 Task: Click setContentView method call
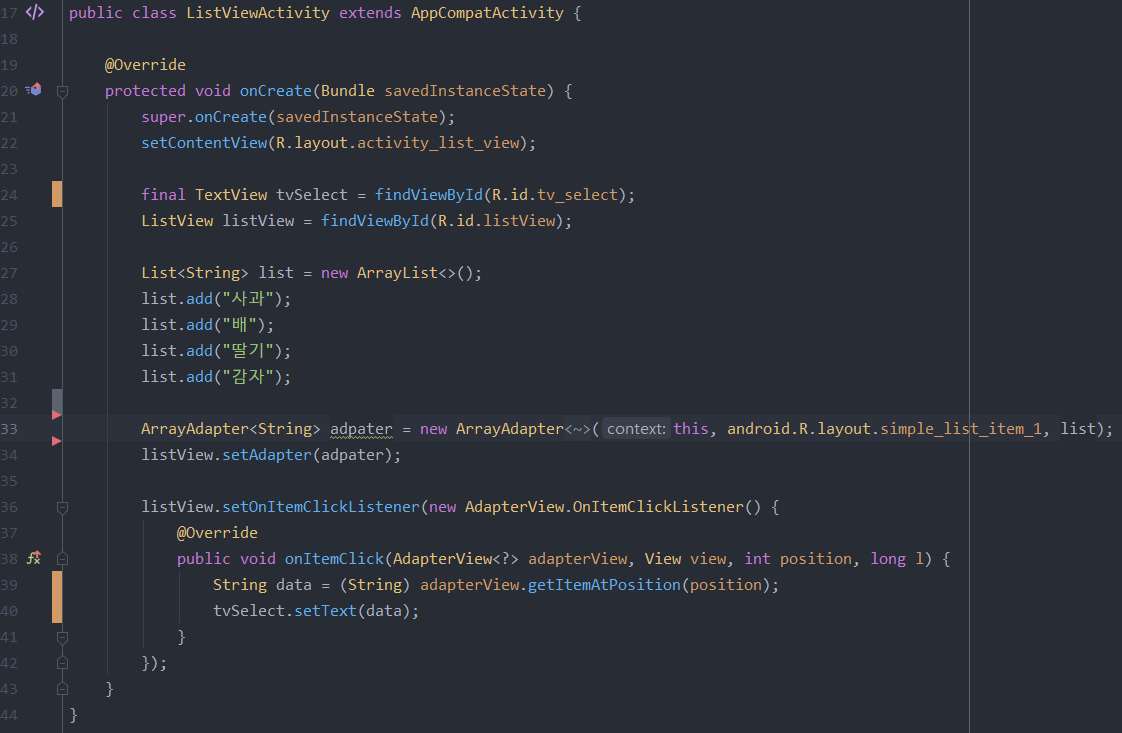click(204, 143)
